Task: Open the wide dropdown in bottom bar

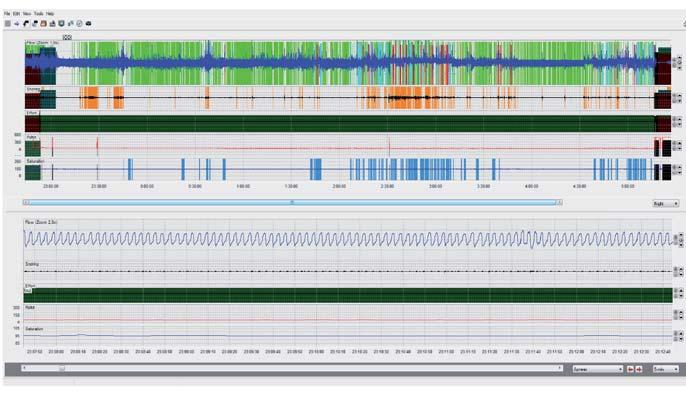Action: 598,370
